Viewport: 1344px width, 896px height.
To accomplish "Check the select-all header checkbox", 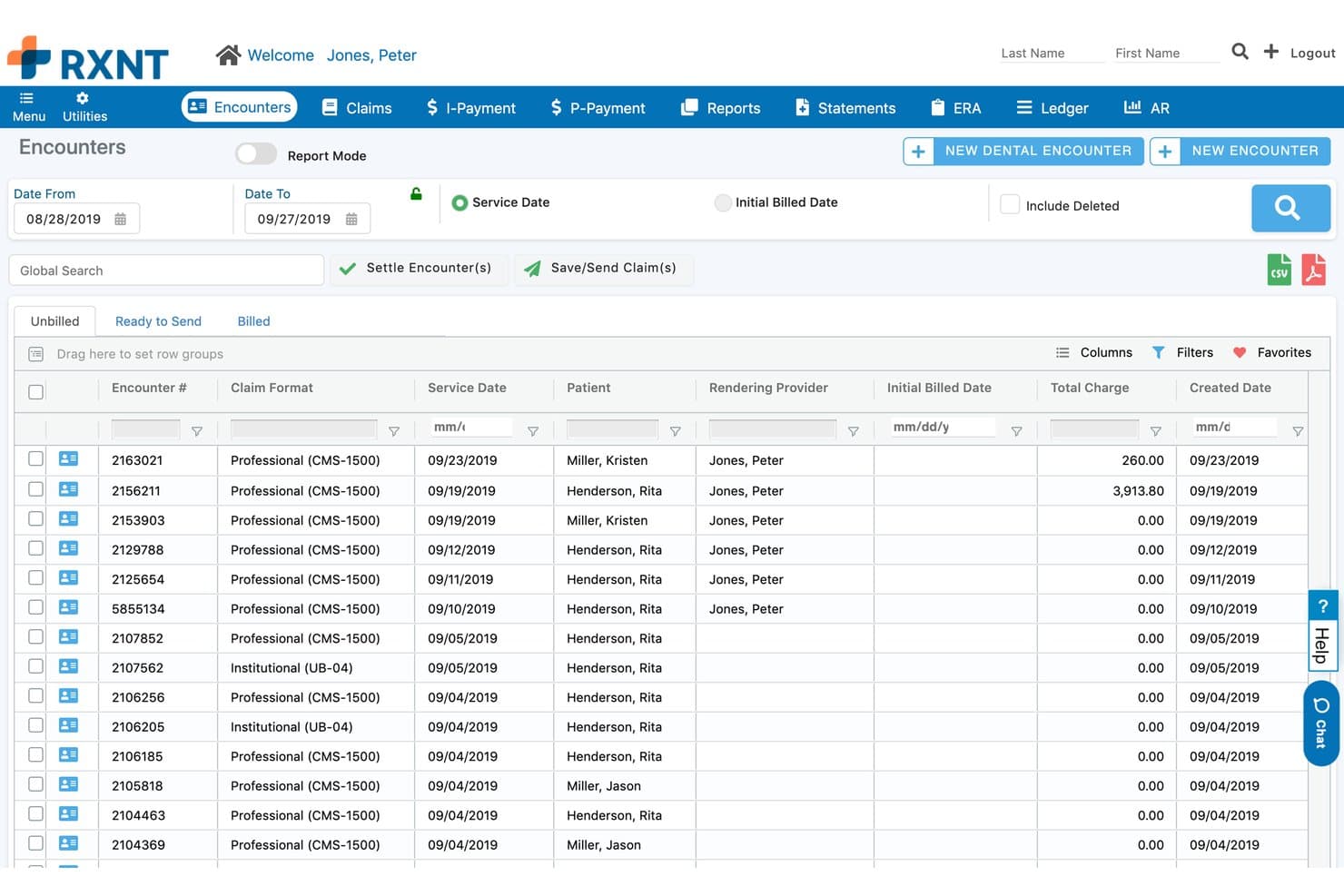I will (35, 392).
